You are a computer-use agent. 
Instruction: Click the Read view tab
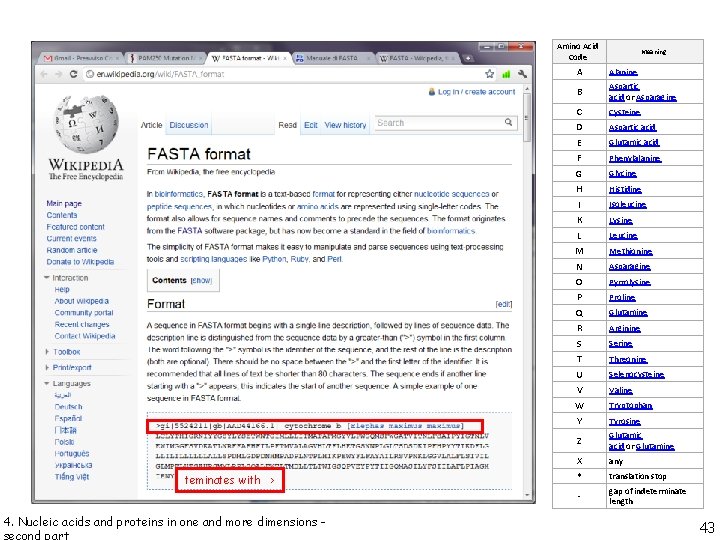(x=287, y=125)
